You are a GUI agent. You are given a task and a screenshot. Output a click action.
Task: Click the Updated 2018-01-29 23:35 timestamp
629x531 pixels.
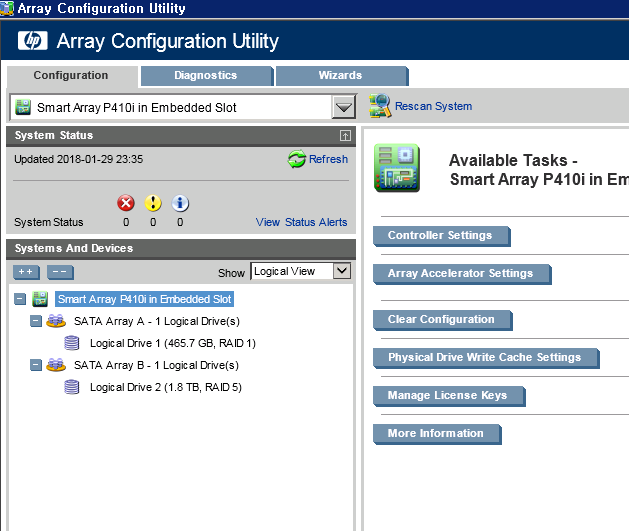click(79, 159)
